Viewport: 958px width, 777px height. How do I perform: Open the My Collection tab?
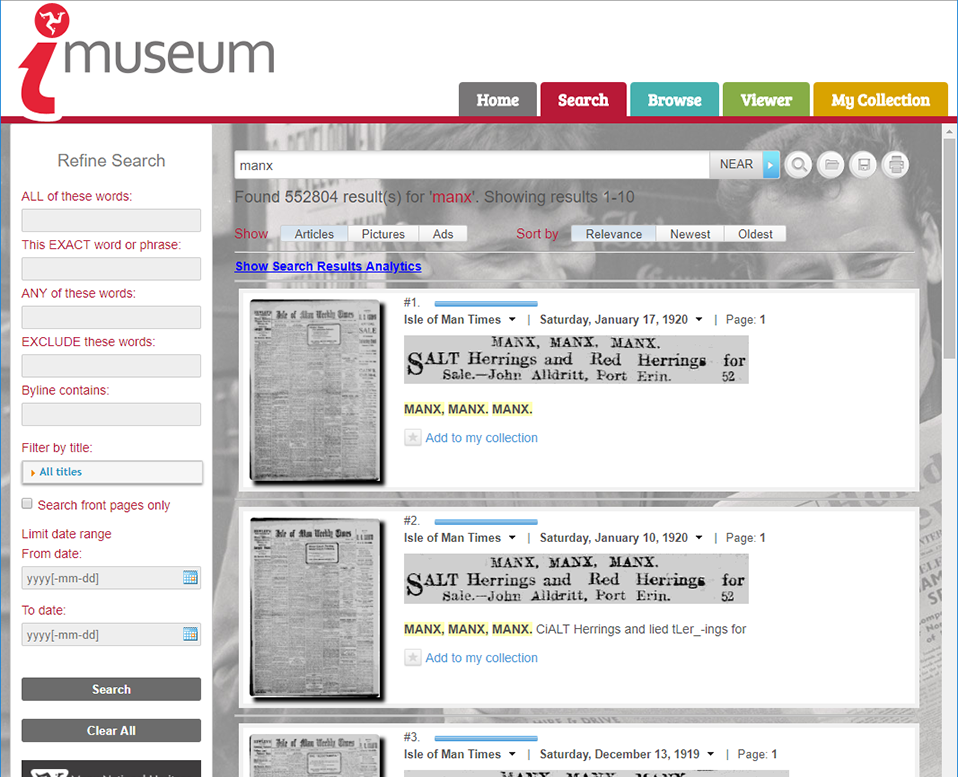tap(880, 100)
